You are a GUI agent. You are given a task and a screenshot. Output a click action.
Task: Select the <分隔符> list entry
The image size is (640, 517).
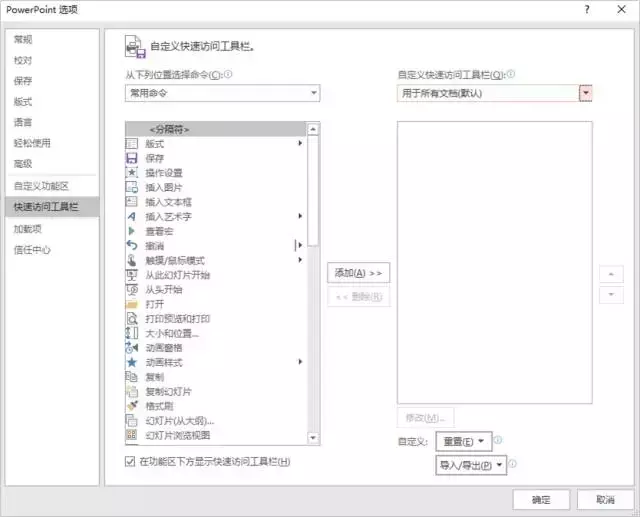(216, 129)
